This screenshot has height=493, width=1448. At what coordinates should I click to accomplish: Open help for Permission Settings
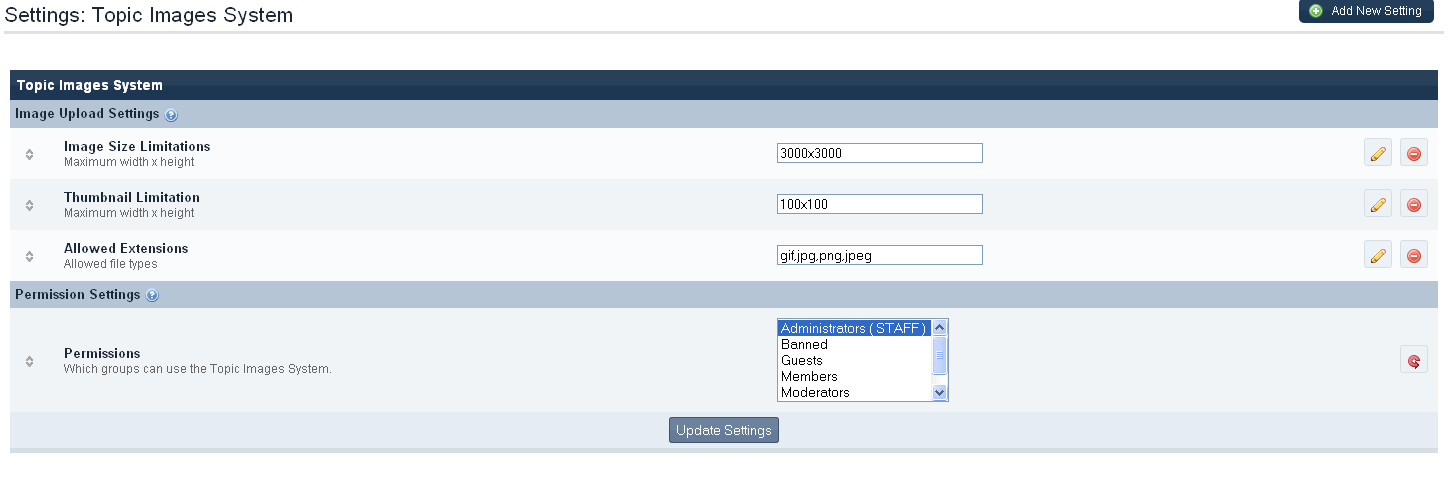point(152,296)
